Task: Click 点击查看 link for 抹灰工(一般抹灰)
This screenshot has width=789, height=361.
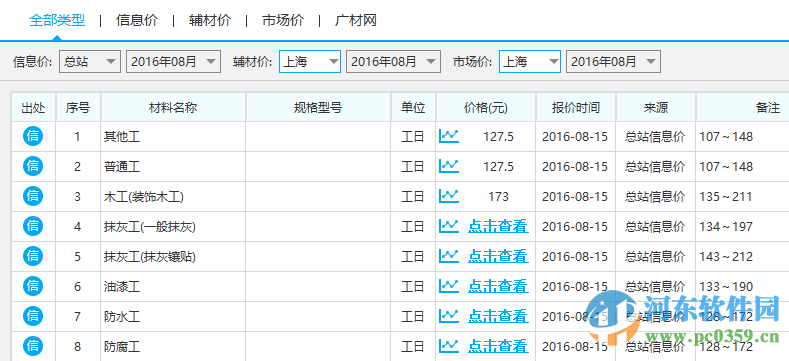Action: tap(498, 227)
